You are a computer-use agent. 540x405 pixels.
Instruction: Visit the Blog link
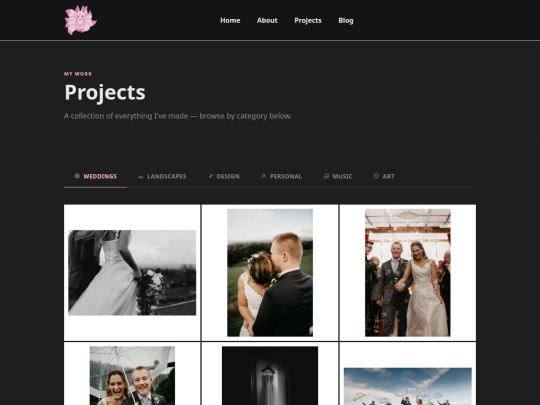pyautogui.click(x=346, y=21)
